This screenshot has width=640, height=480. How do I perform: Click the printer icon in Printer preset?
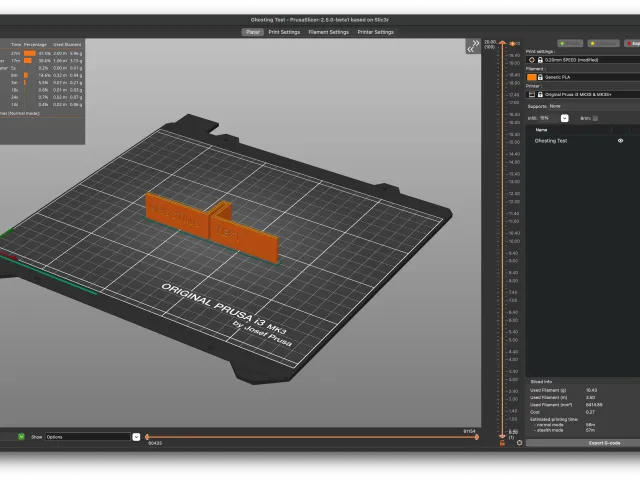tap(531, 95)
